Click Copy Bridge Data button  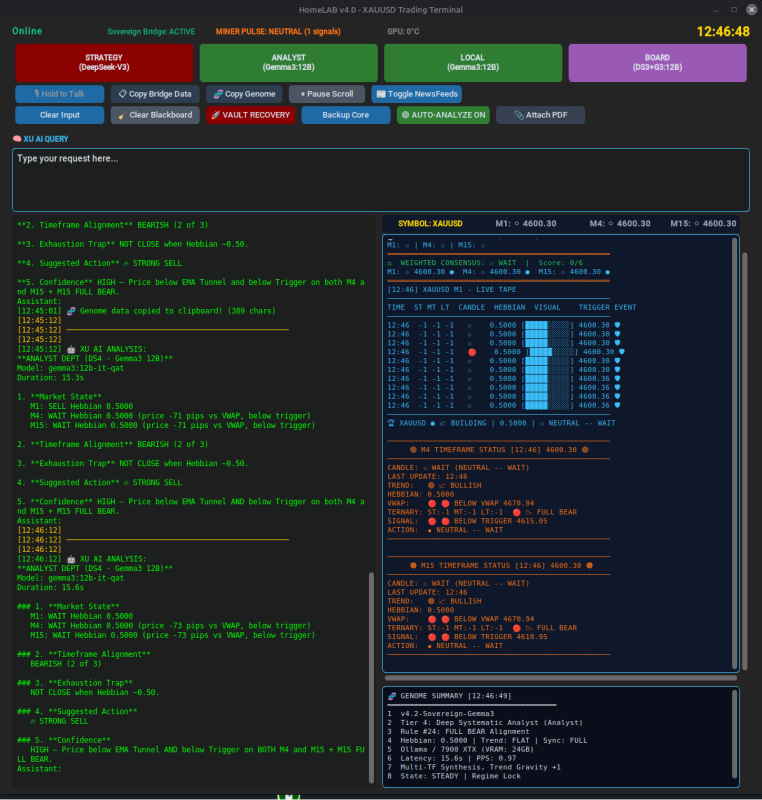[155, 94]
